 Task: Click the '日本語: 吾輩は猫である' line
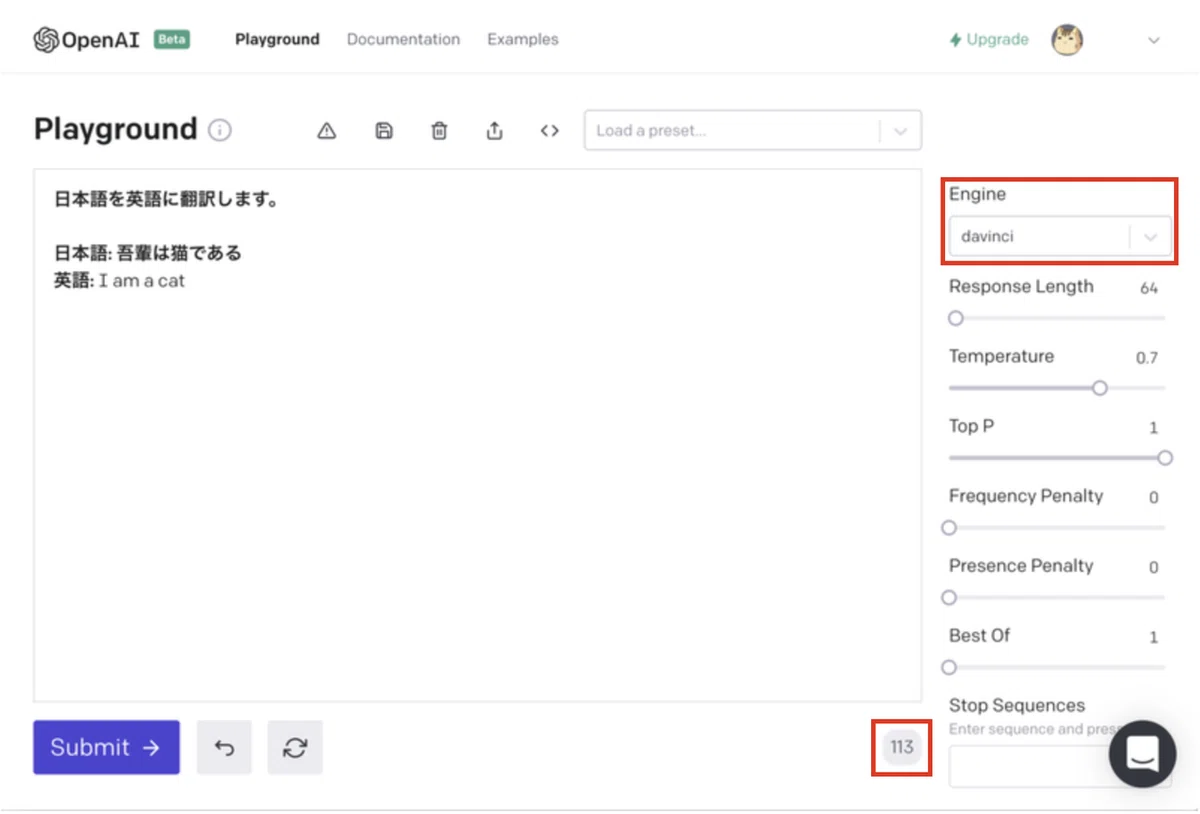pyautogui.click(x=148, y=253)
